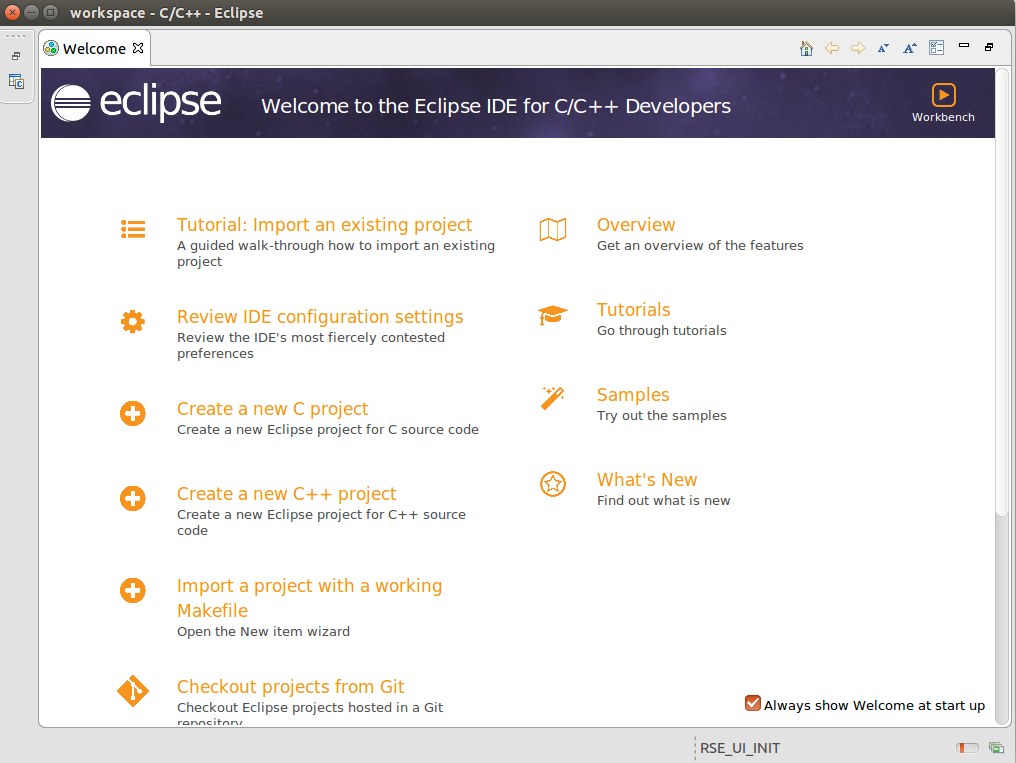Click the graduation cap Tutorials icon
The image size is (1016, 763).
point(553,315)
